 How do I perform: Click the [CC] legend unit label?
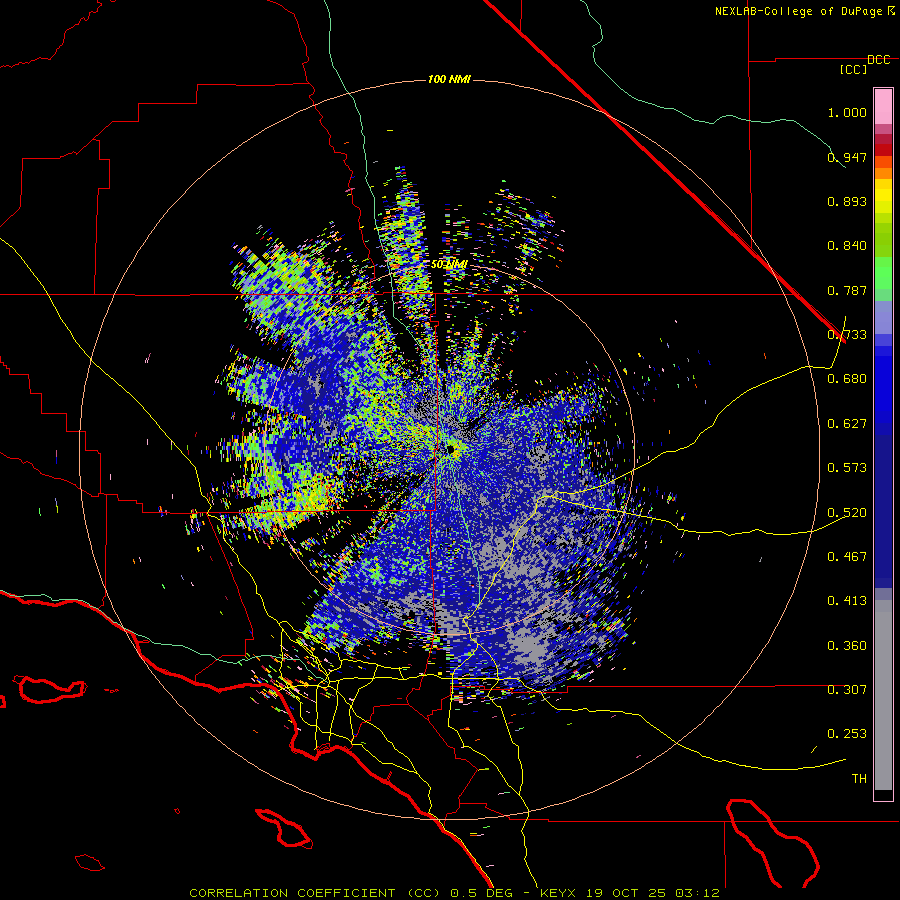(853, 69)
